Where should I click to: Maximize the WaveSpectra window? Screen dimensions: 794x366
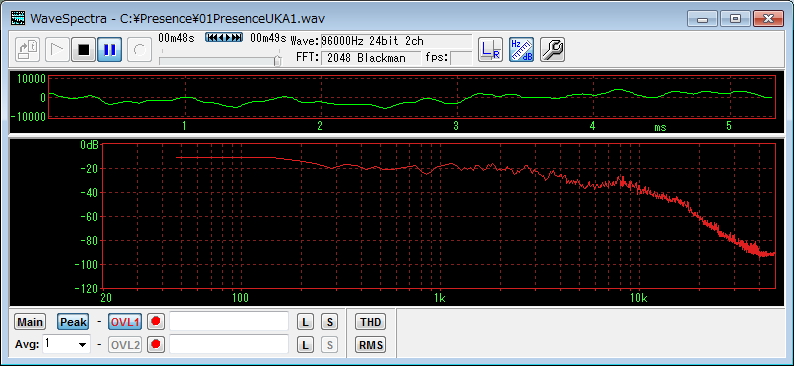735,19
